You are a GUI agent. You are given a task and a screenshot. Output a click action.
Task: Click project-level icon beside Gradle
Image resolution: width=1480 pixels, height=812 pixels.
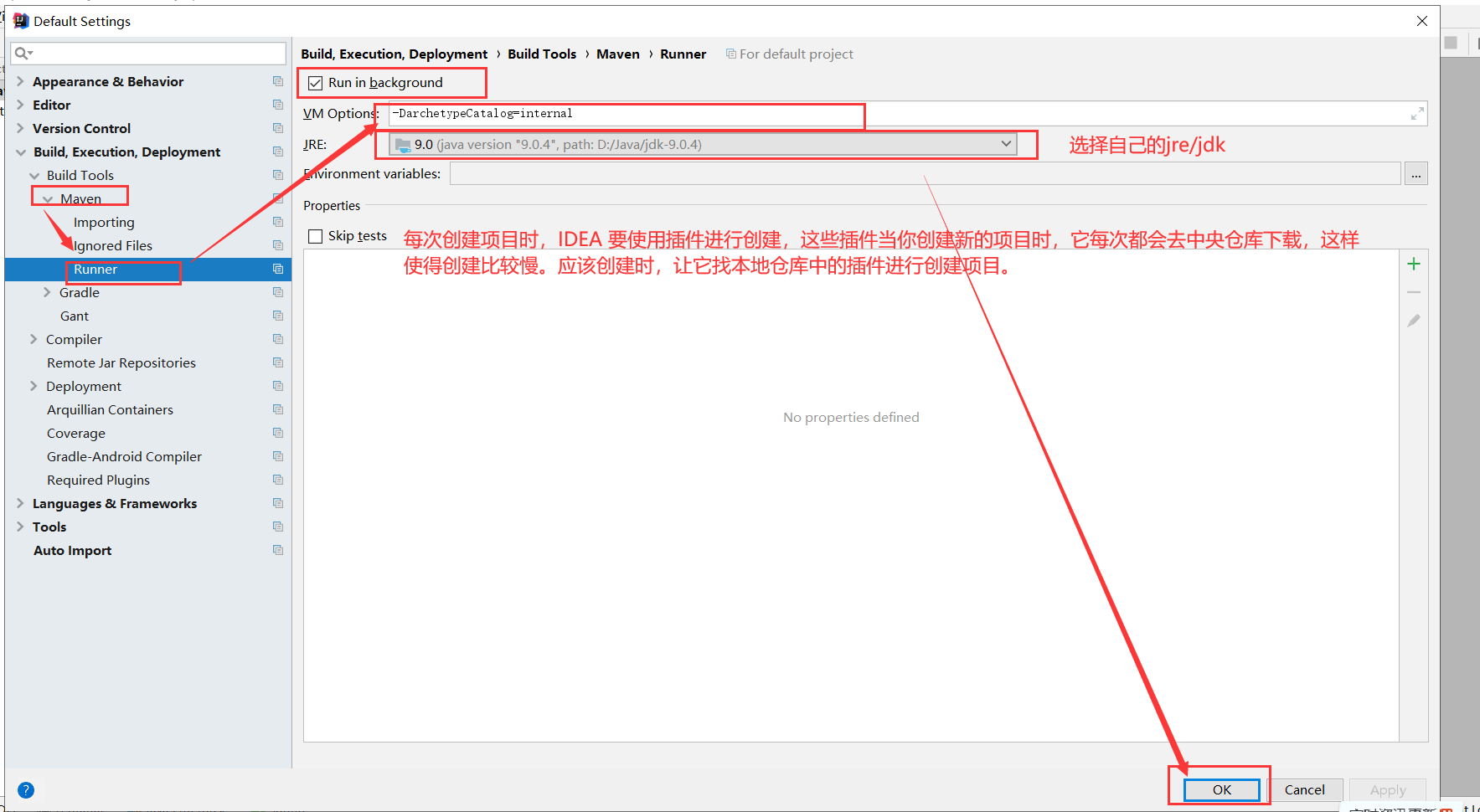278,292
